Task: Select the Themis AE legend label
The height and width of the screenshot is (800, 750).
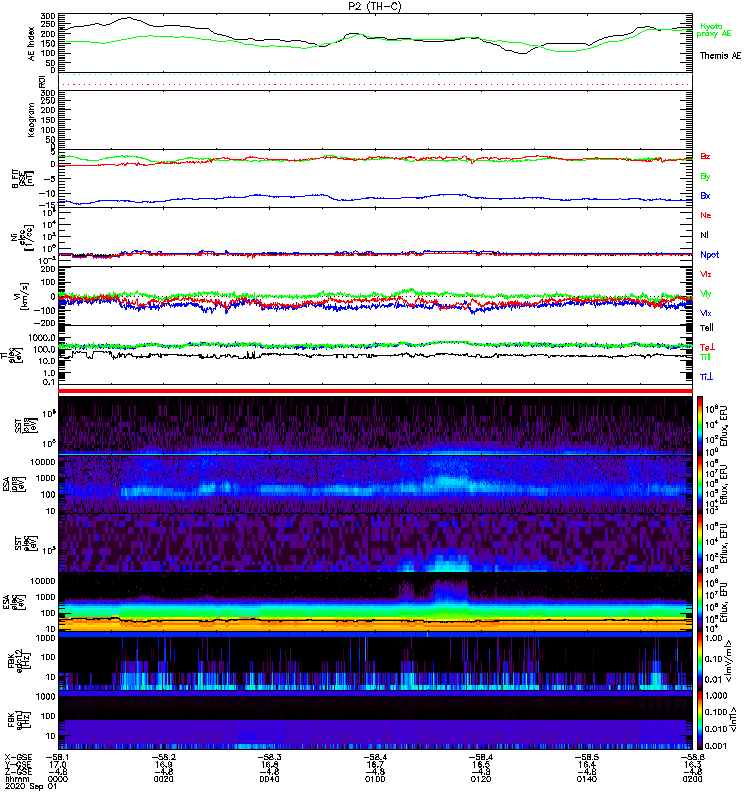Action: coord(720,56)
